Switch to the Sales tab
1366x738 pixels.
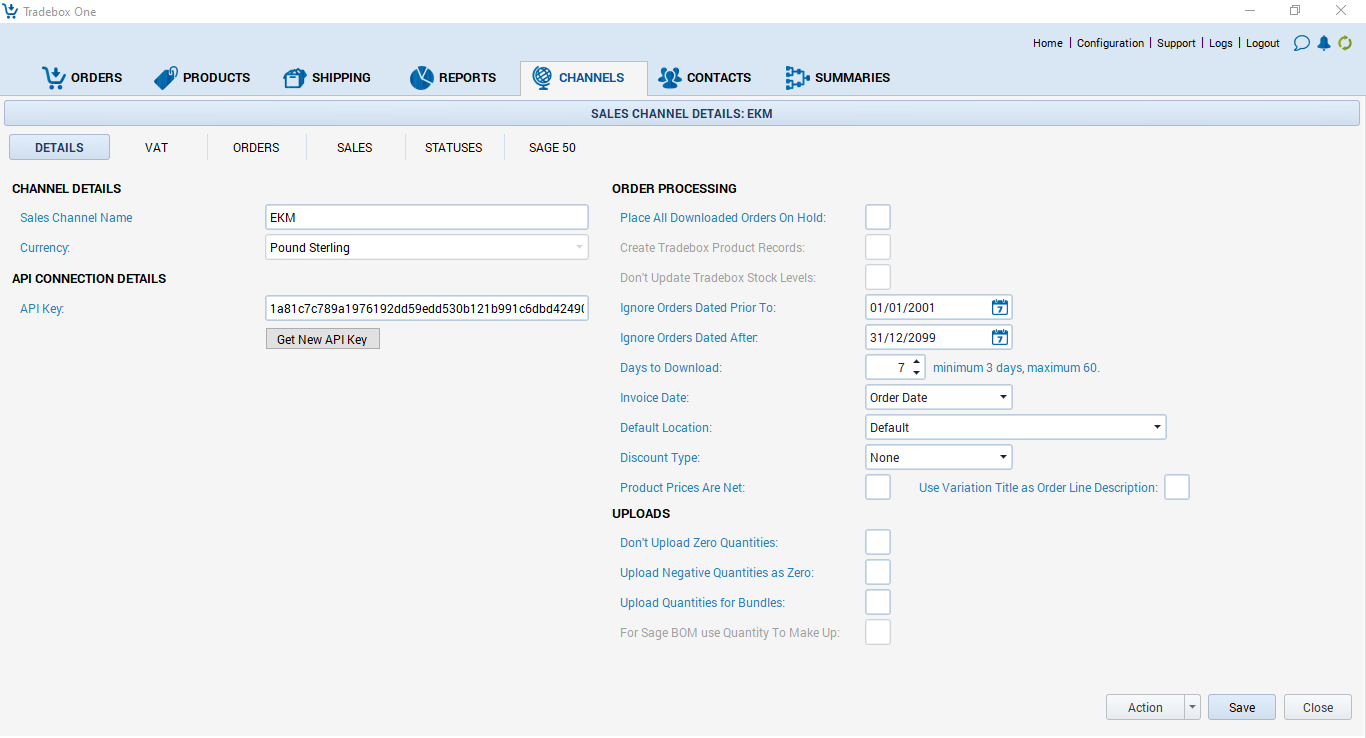click(x=354, y=147)
